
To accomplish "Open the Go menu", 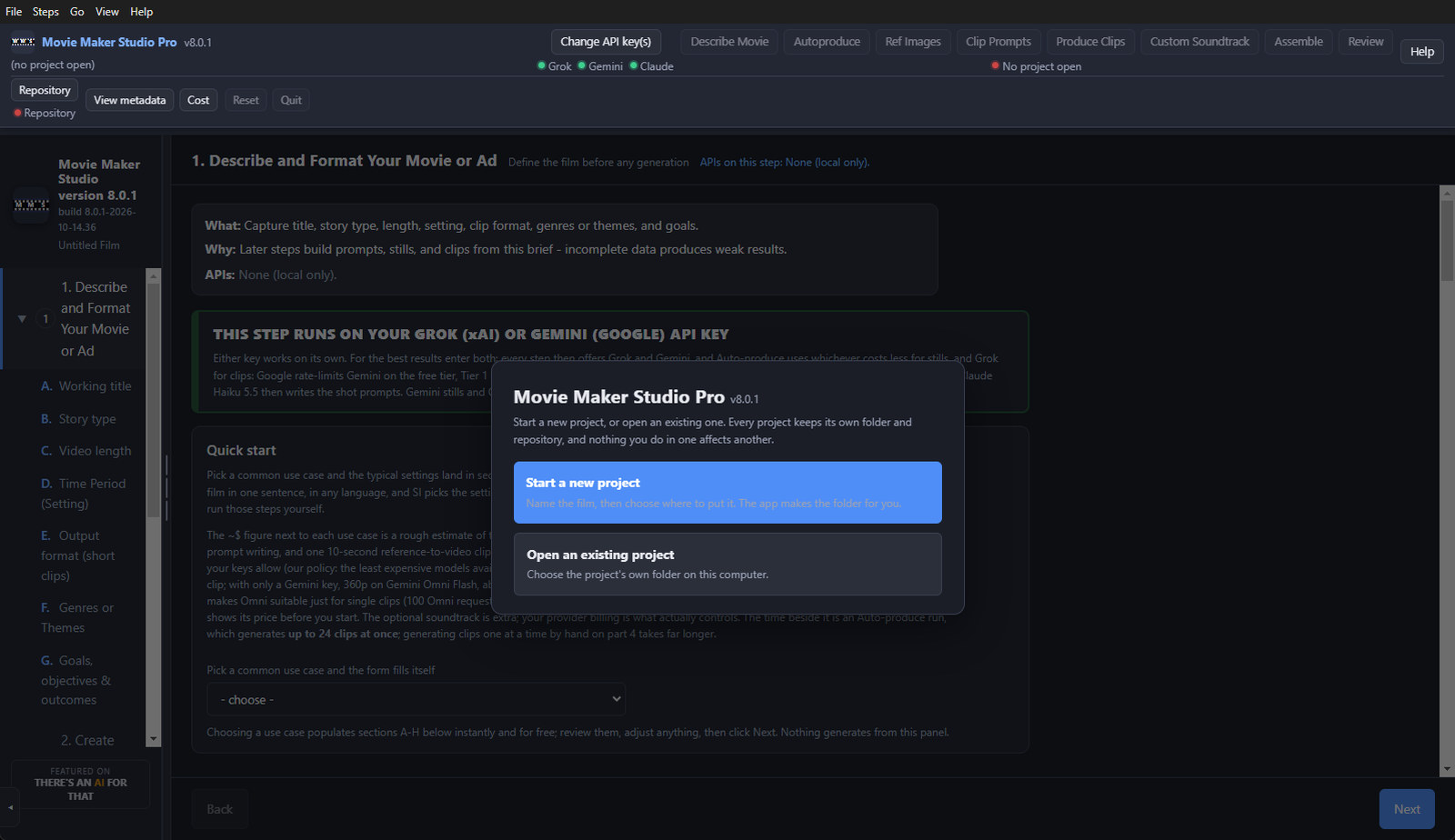I will click(x=77, y=12).
